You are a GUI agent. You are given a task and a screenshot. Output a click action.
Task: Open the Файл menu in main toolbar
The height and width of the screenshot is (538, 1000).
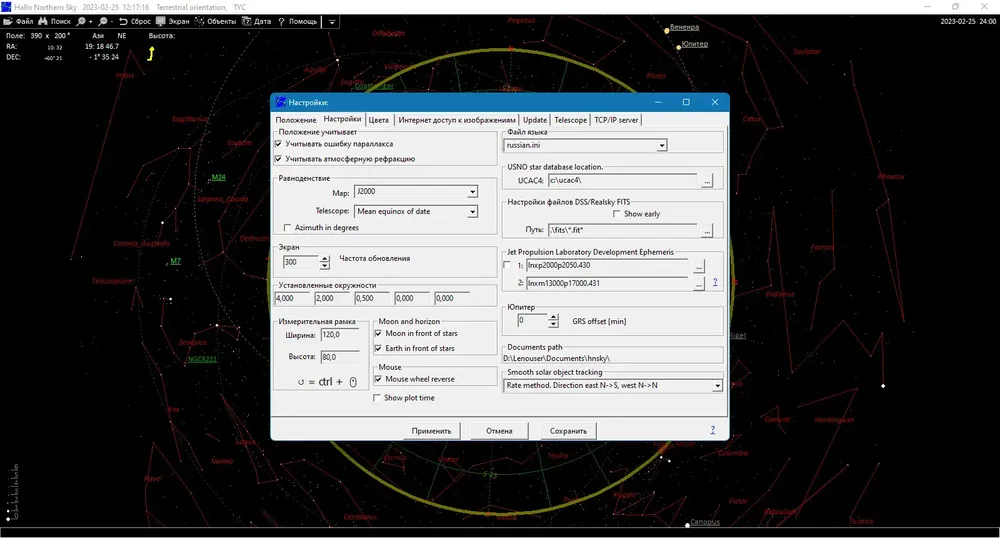18,21
